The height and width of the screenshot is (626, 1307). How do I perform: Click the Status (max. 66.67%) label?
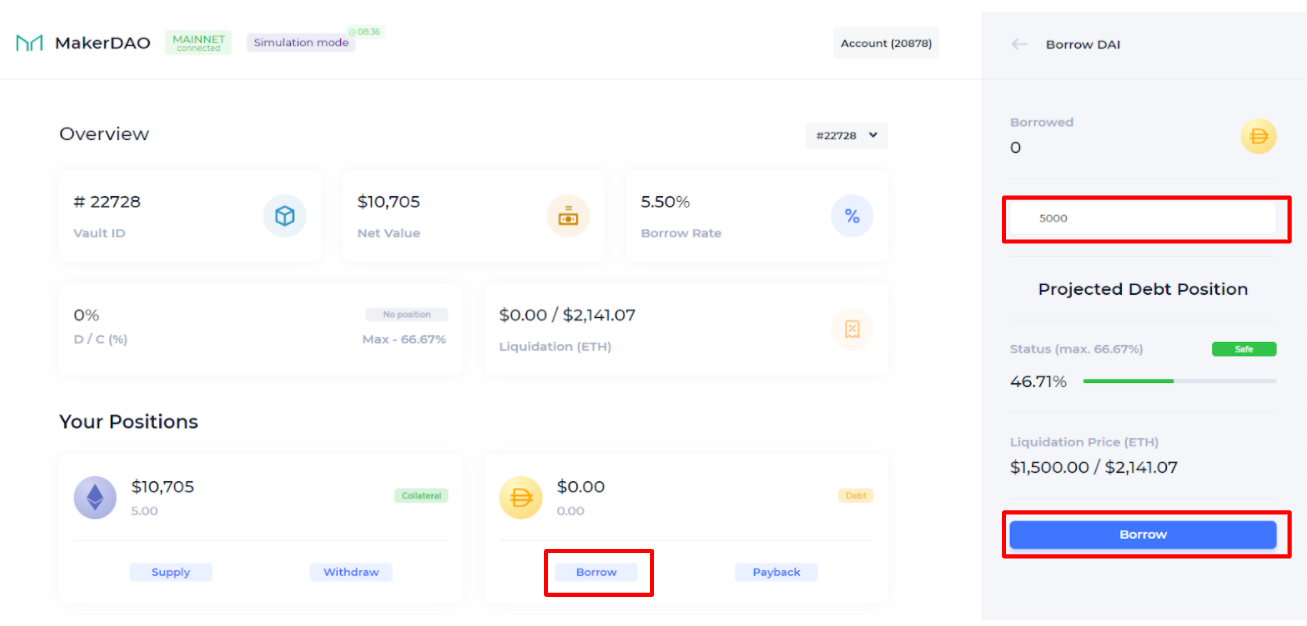pyautogui.click(x=1076, y=349)
